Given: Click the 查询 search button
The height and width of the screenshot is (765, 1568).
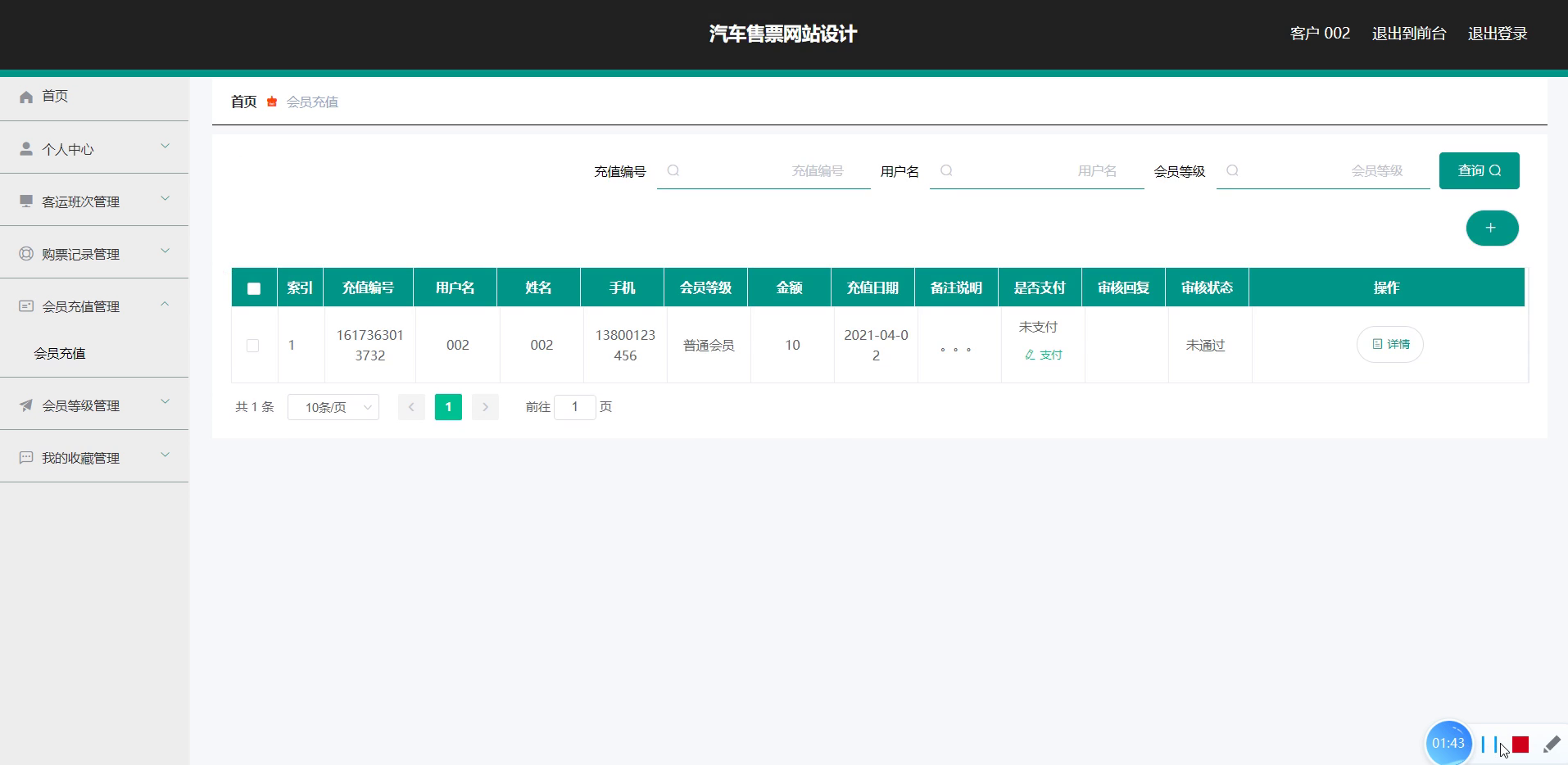Looking at the screenshot, I should pos(1480,170).
